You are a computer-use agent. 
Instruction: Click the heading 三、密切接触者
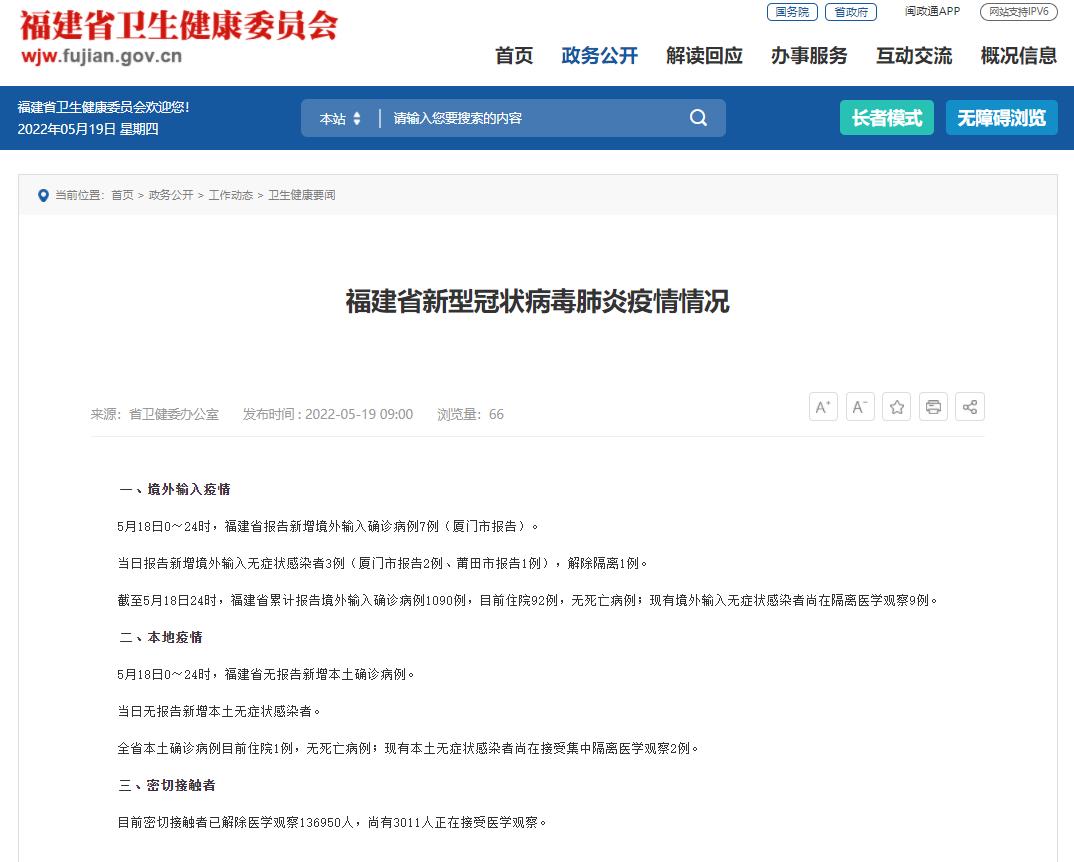(x=167, y=785)
